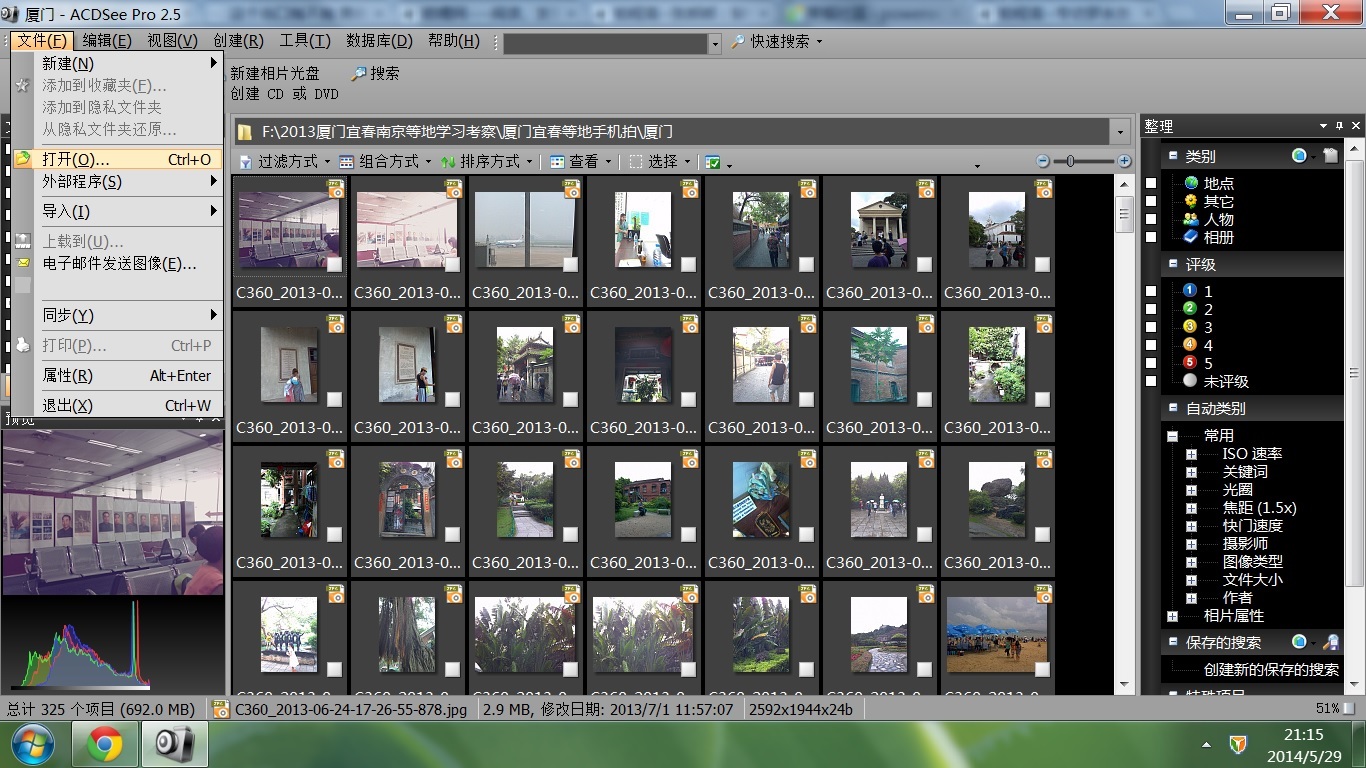The image size is (1366, 768).
Task: Choose 打开(O)... from the 文件 menu
Action: coord(118,159)
